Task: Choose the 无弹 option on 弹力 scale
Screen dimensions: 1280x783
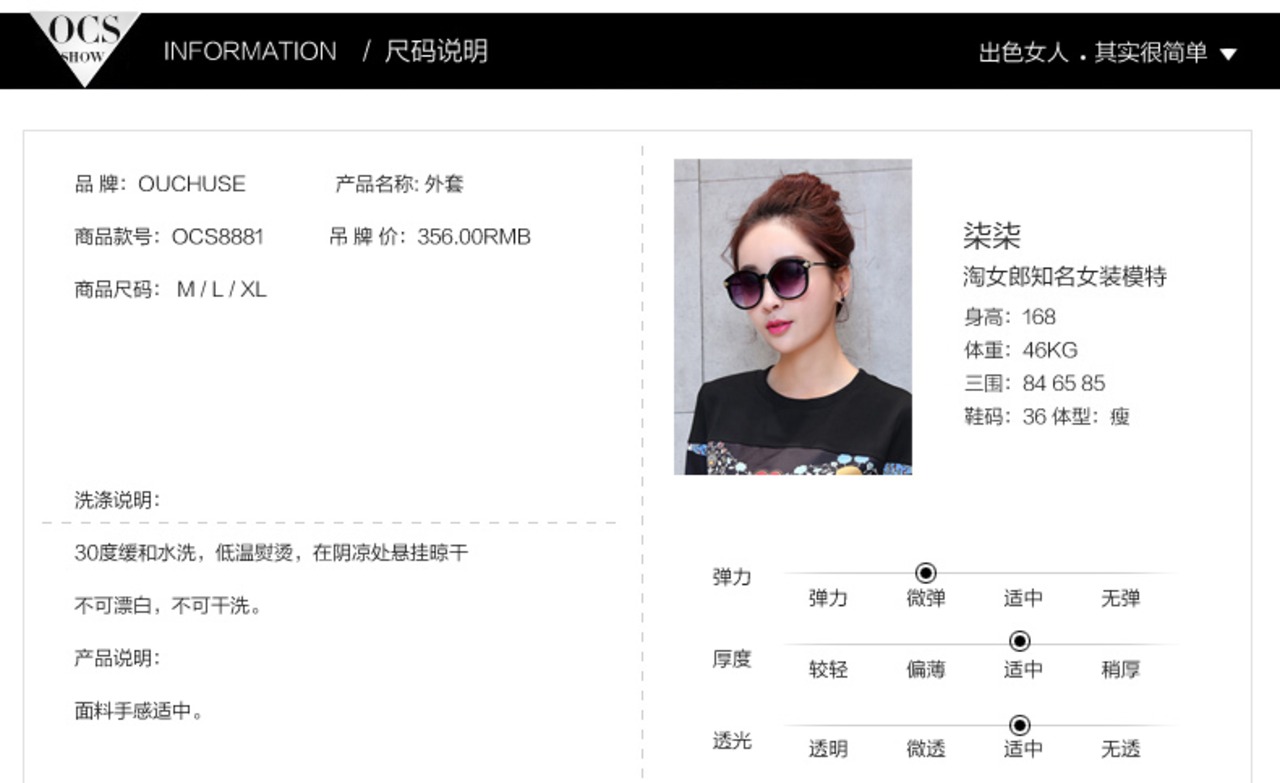Action: pos(1120,598)
